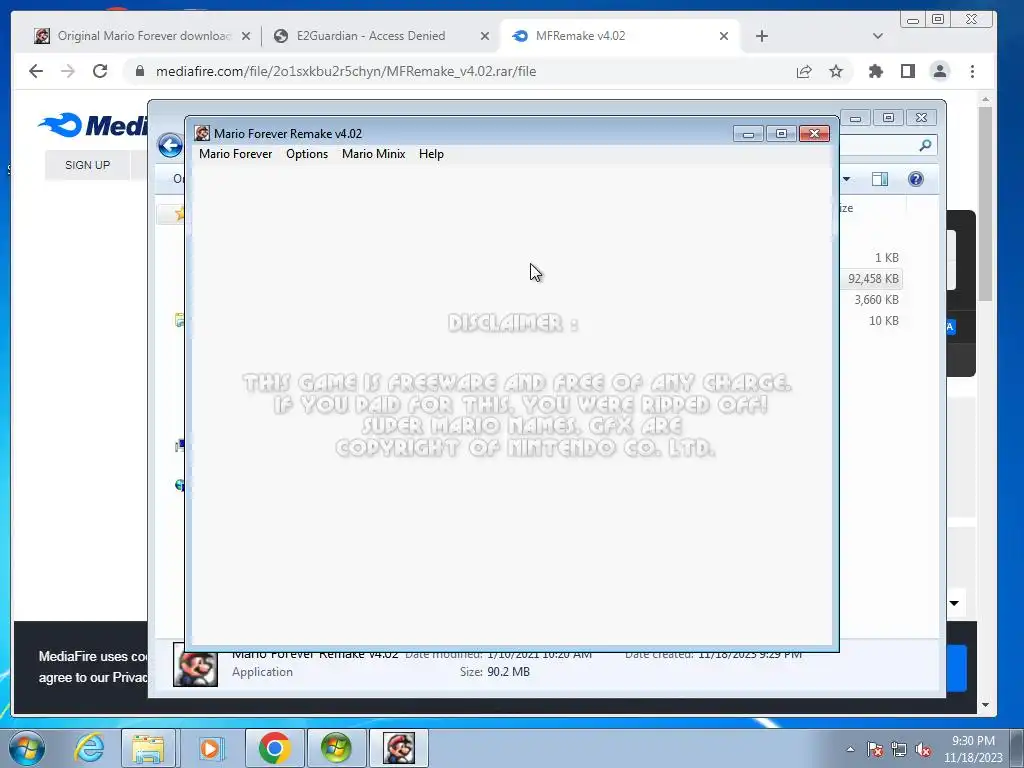This screenshot has height=768, width=1024.
Task: Select the 3,660 KB file row
Action: (876, 300)
